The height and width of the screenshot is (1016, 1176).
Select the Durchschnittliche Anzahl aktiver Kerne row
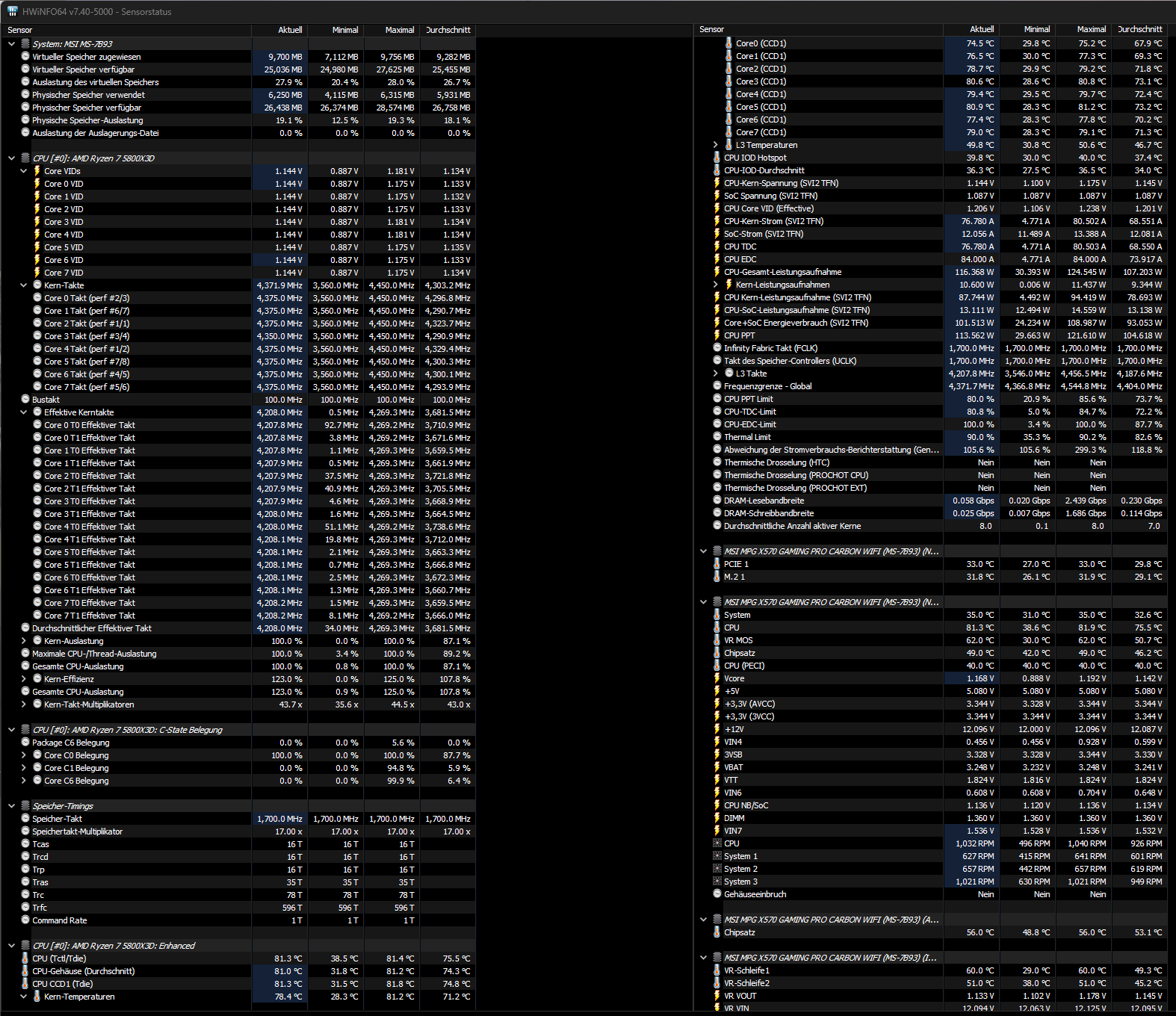coord(930,526)
